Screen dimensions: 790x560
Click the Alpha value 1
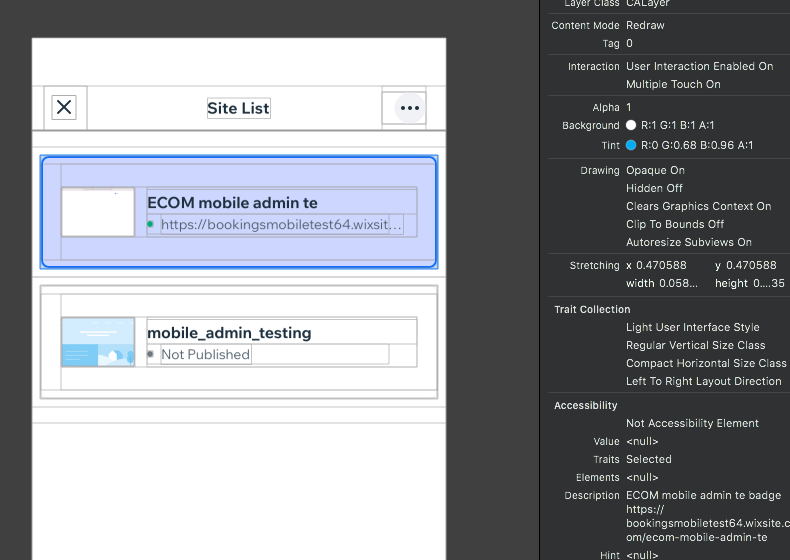(629, 107)
